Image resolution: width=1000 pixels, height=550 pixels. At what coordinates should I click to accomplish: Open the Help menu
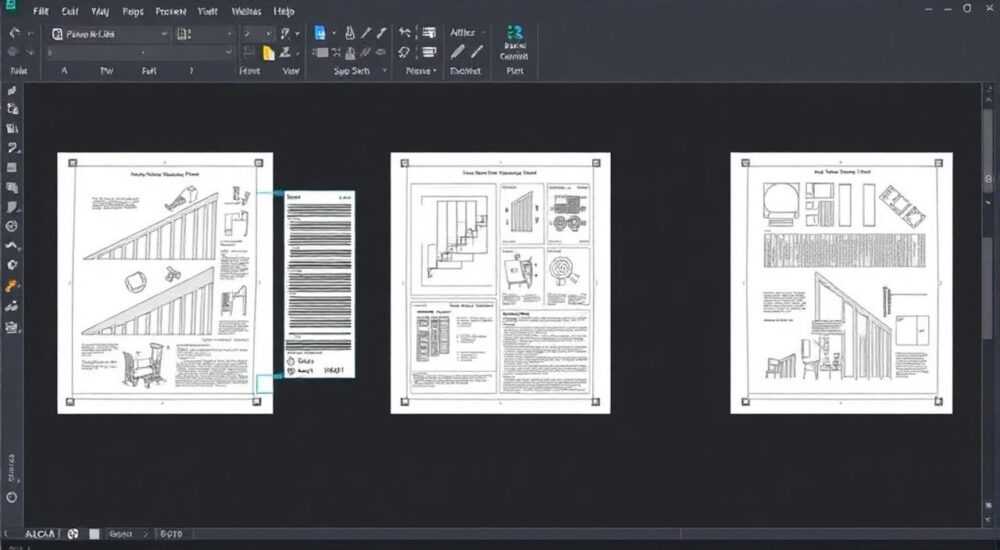tap(284, 11)
